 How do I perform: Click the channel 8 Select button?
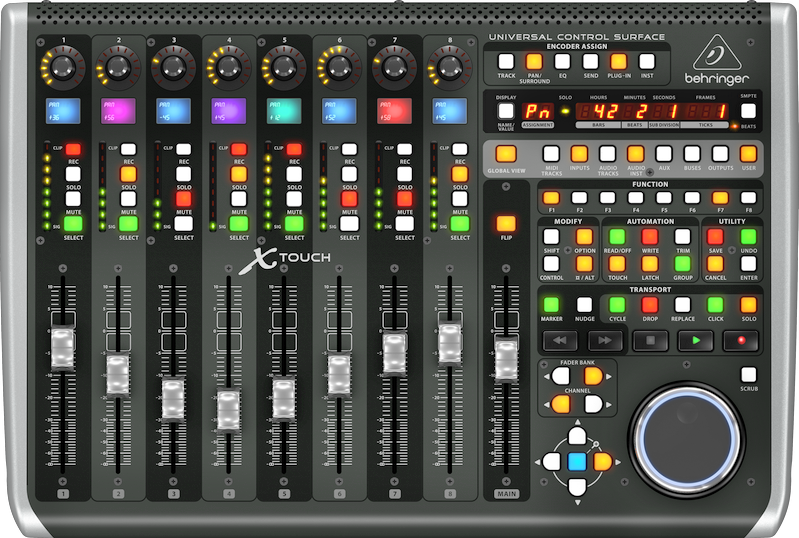pyautogui.click(x=460, y=224)
